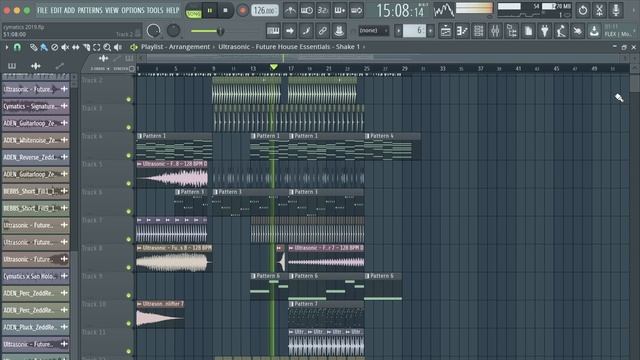Mute Track 10 with its green dot
640x360 pixels.
click(129, 323)
